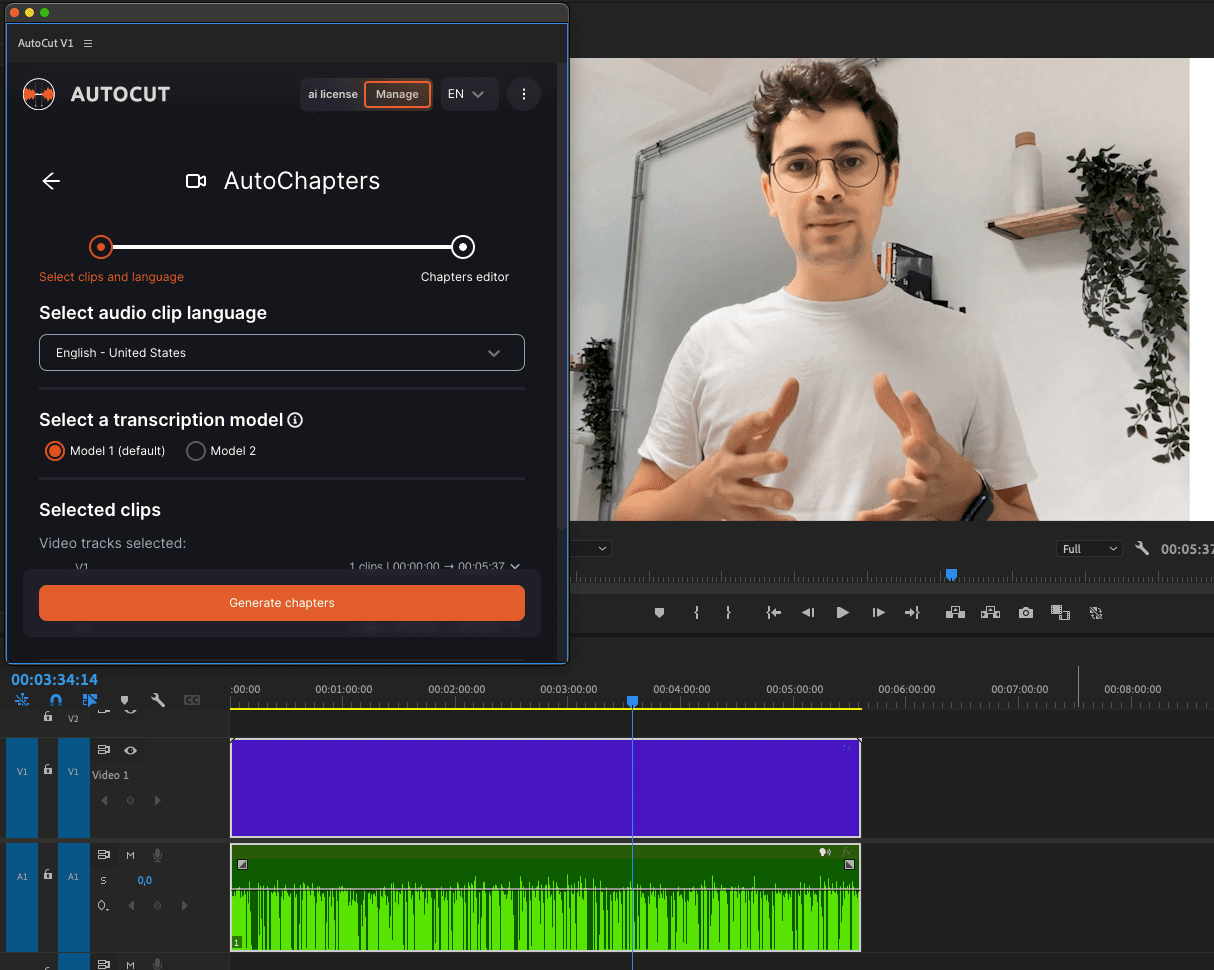Click the AutoCut logo icon
Viewport: 1214px width, 970px height.
[39, 94]
